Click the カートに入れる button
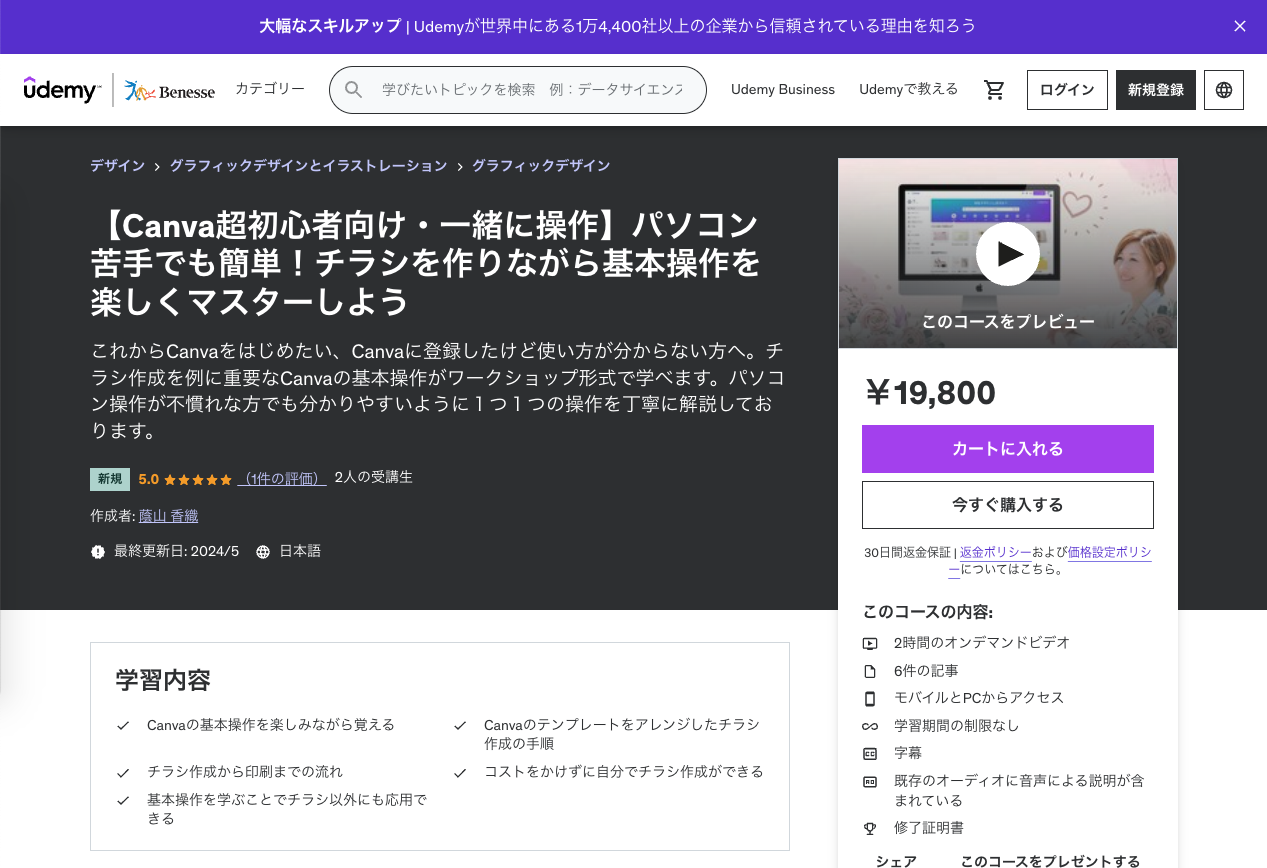1267x868 pixels. pyautogui.click(x=1007, y=449)
